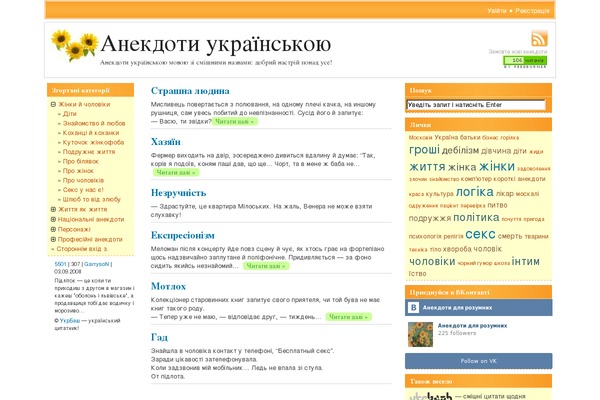Select the дебілізм tag
This screenshot has width=600, height=400.
[460, 151]
